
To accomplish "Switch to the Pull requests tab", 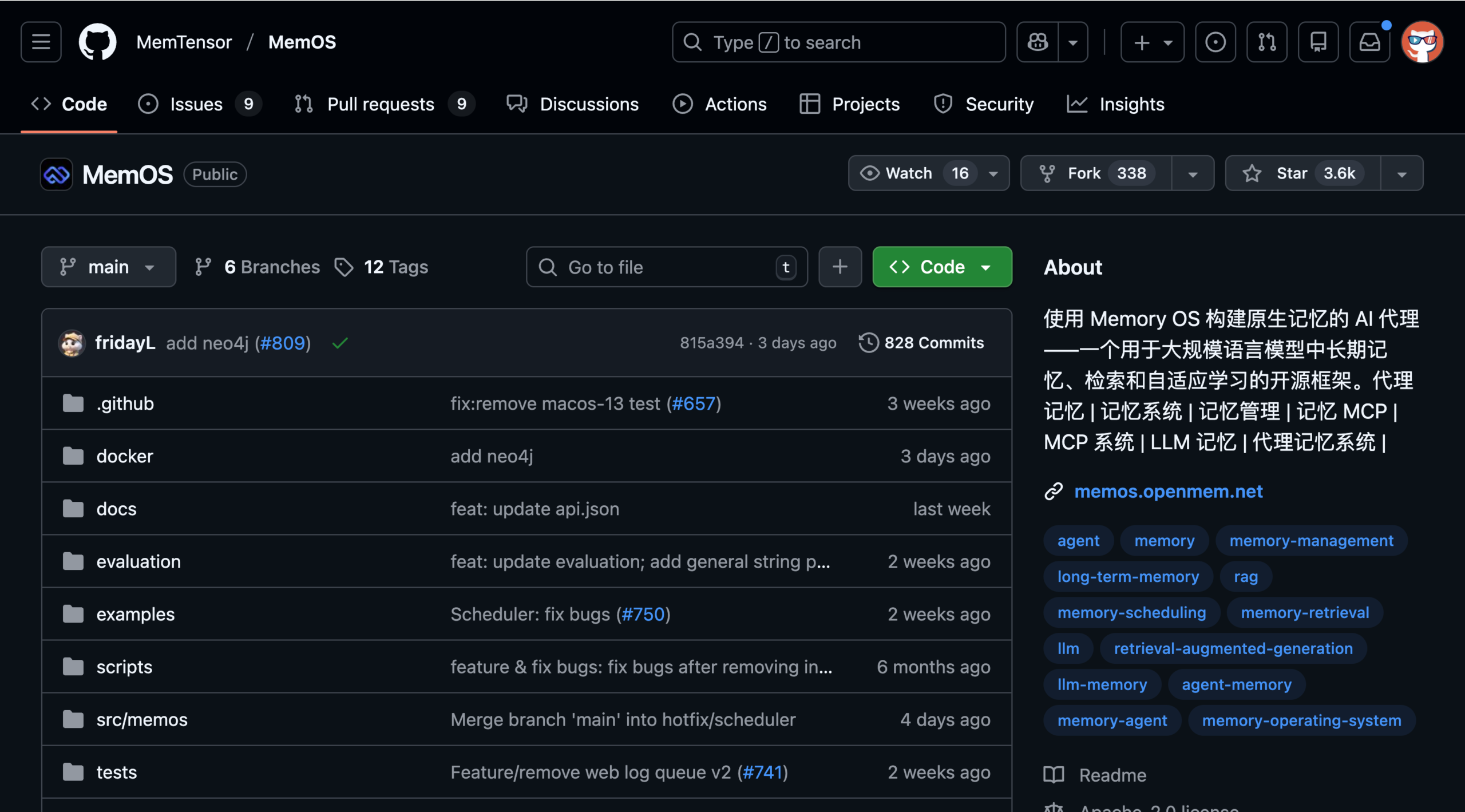I will click(381, 104).
